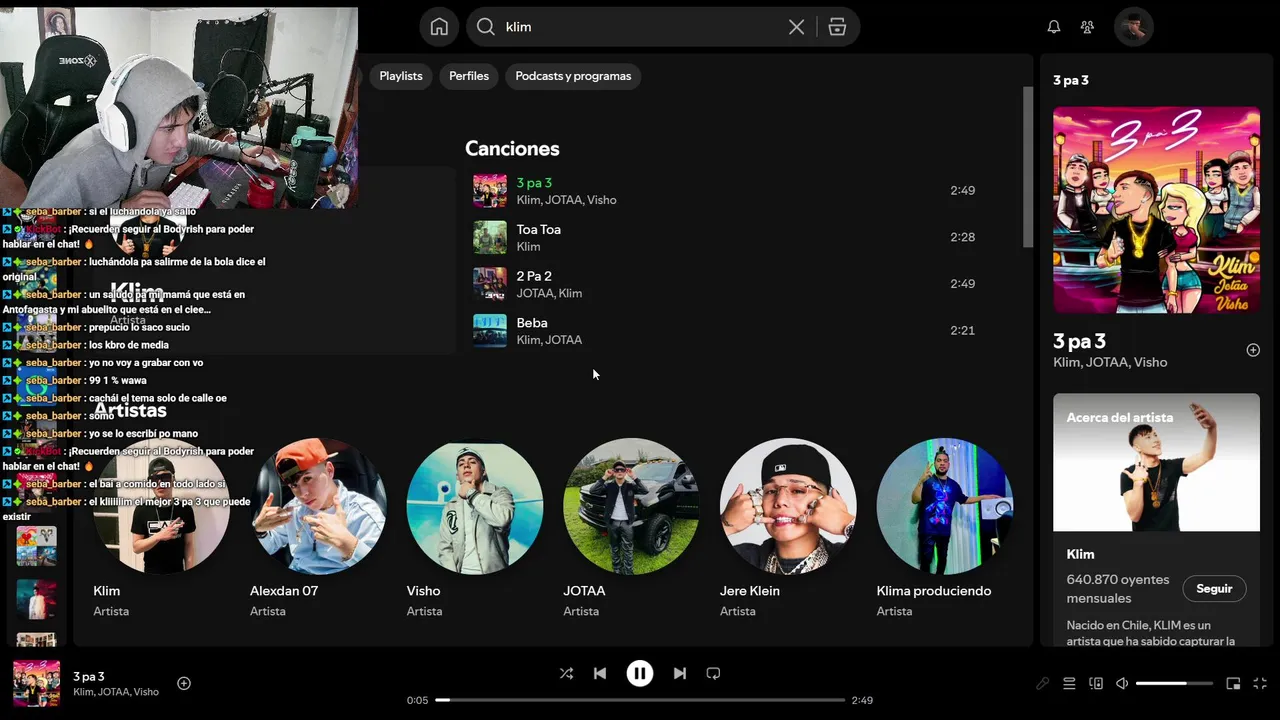Screen dimensions: 1280x720
Task: Click the search magnifier icon
Action: click(486, 27)
